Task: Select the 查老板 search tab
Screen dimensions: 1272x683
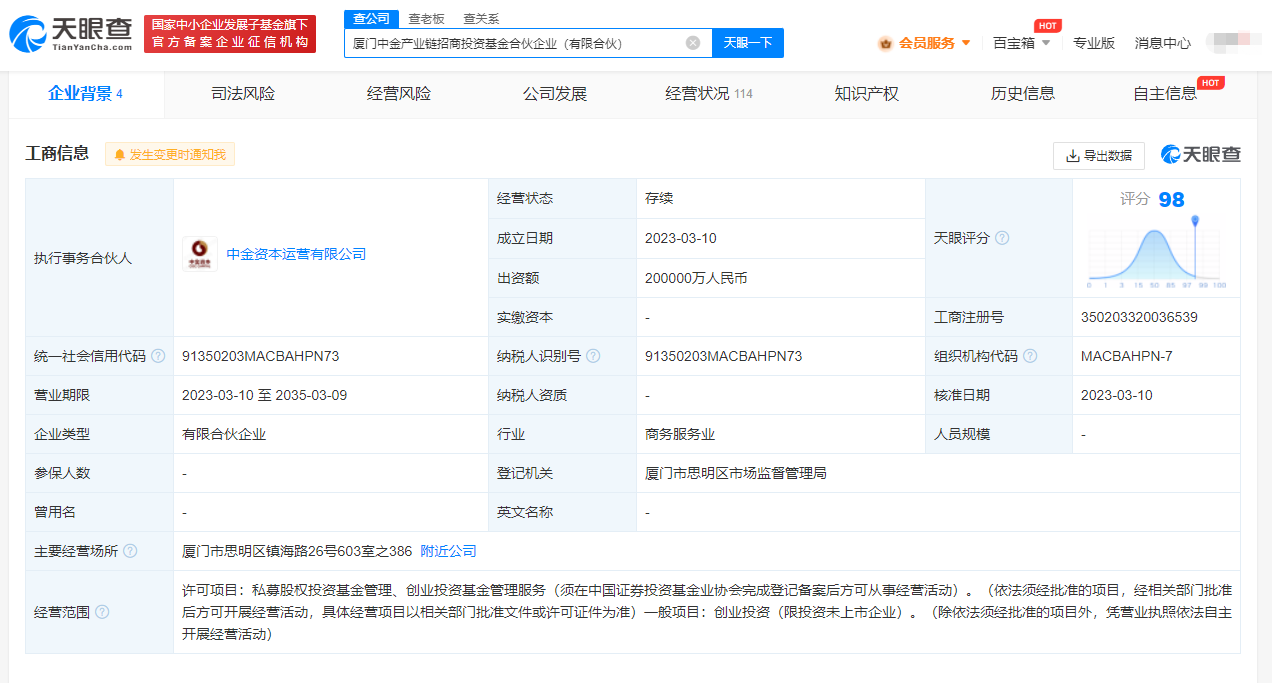Action: pos(426,18)
